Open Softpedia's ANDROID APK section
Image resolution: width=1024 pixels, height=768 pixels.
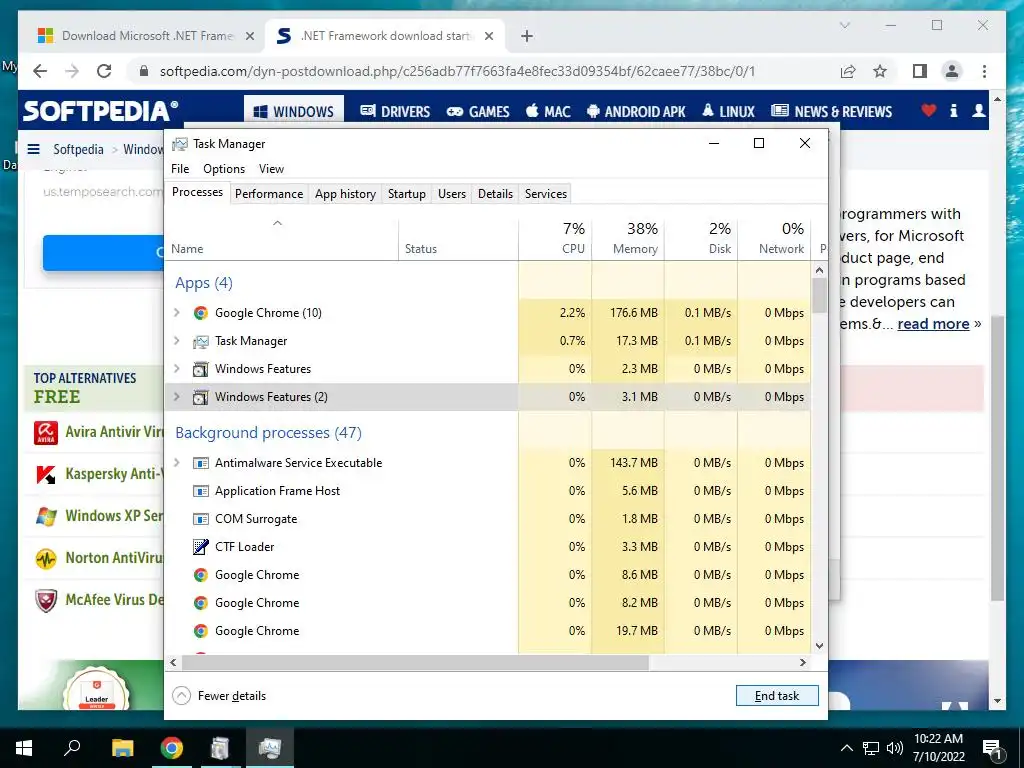click(636, 112)
